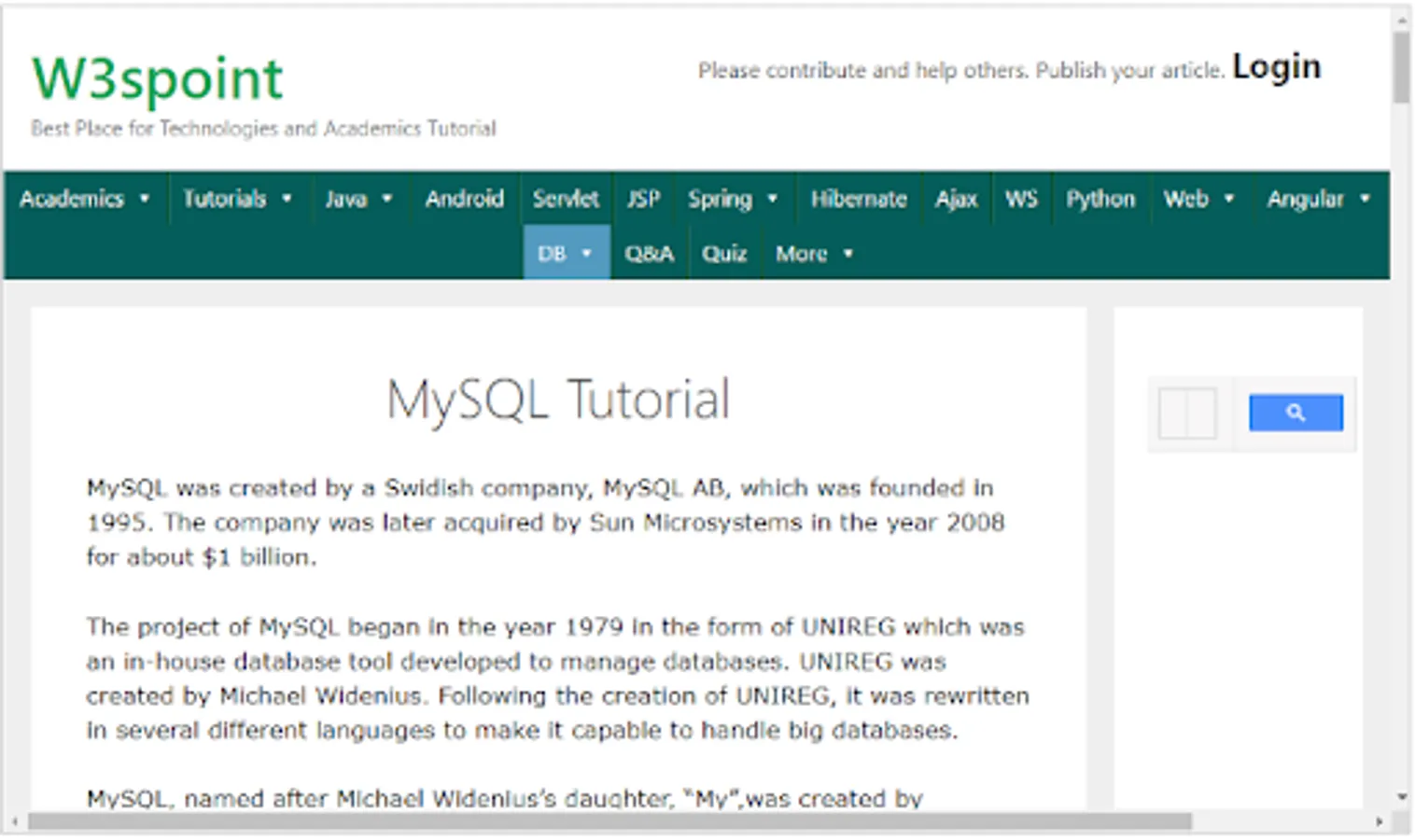This screenshot has width=1415, height=840.
Task: Open the More menu item
Action: (801, 253)
